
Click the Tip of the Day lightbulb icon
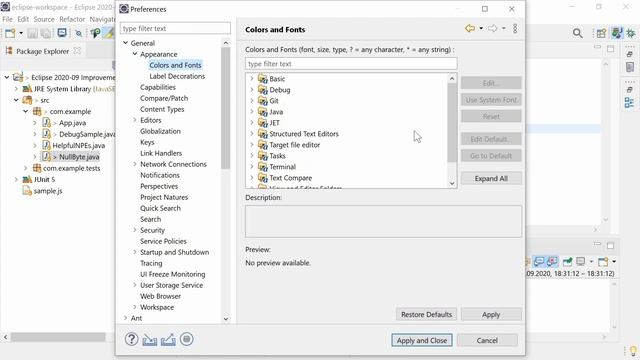pyautogui.click(x=633, y=351)
